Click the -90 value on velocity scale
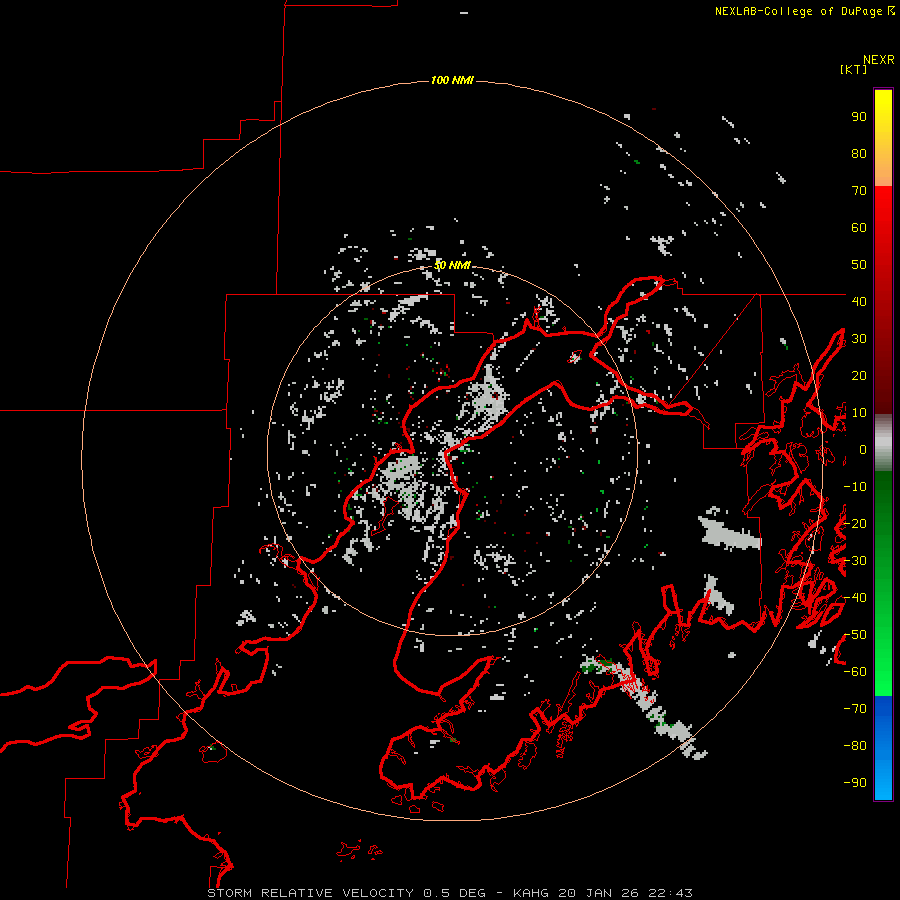Viewport: 900px width, 900px height. pyautogui.click(x=855, y=783)
